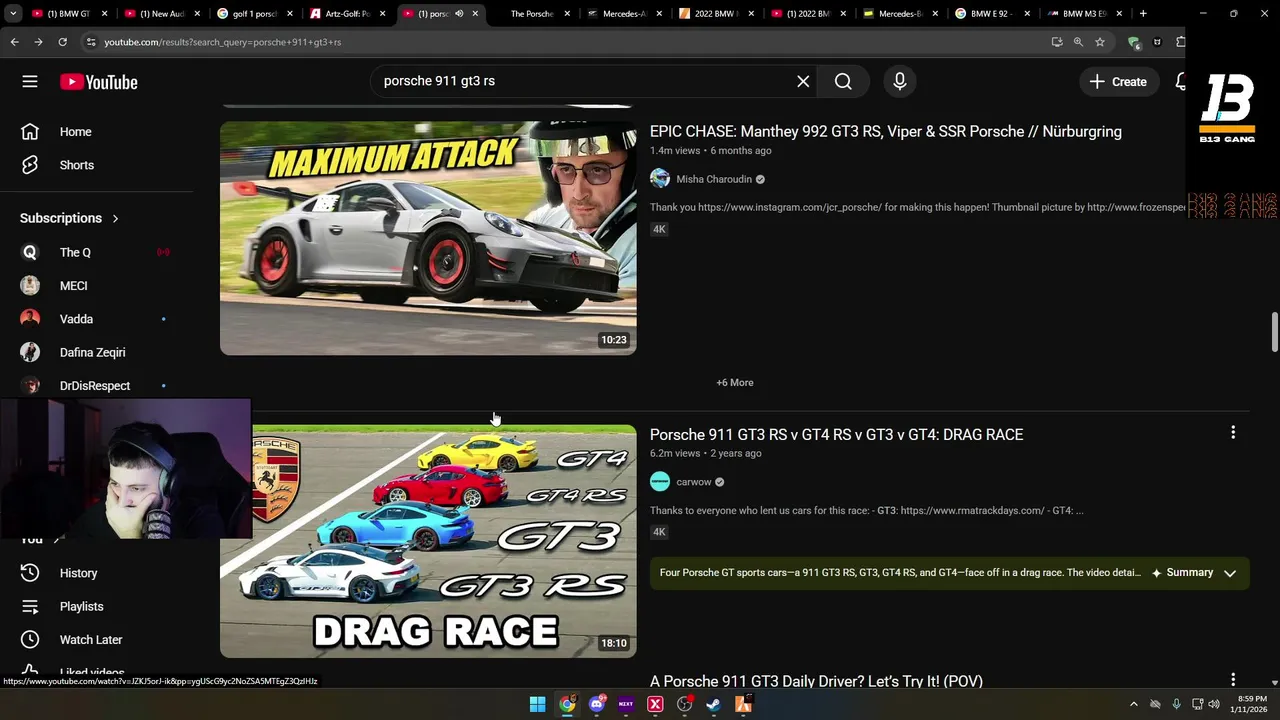Click the page vertical scrollbar thumb
This screenshot has width=1280, height=720.
pyautogui.click(x=1275, y=332)
